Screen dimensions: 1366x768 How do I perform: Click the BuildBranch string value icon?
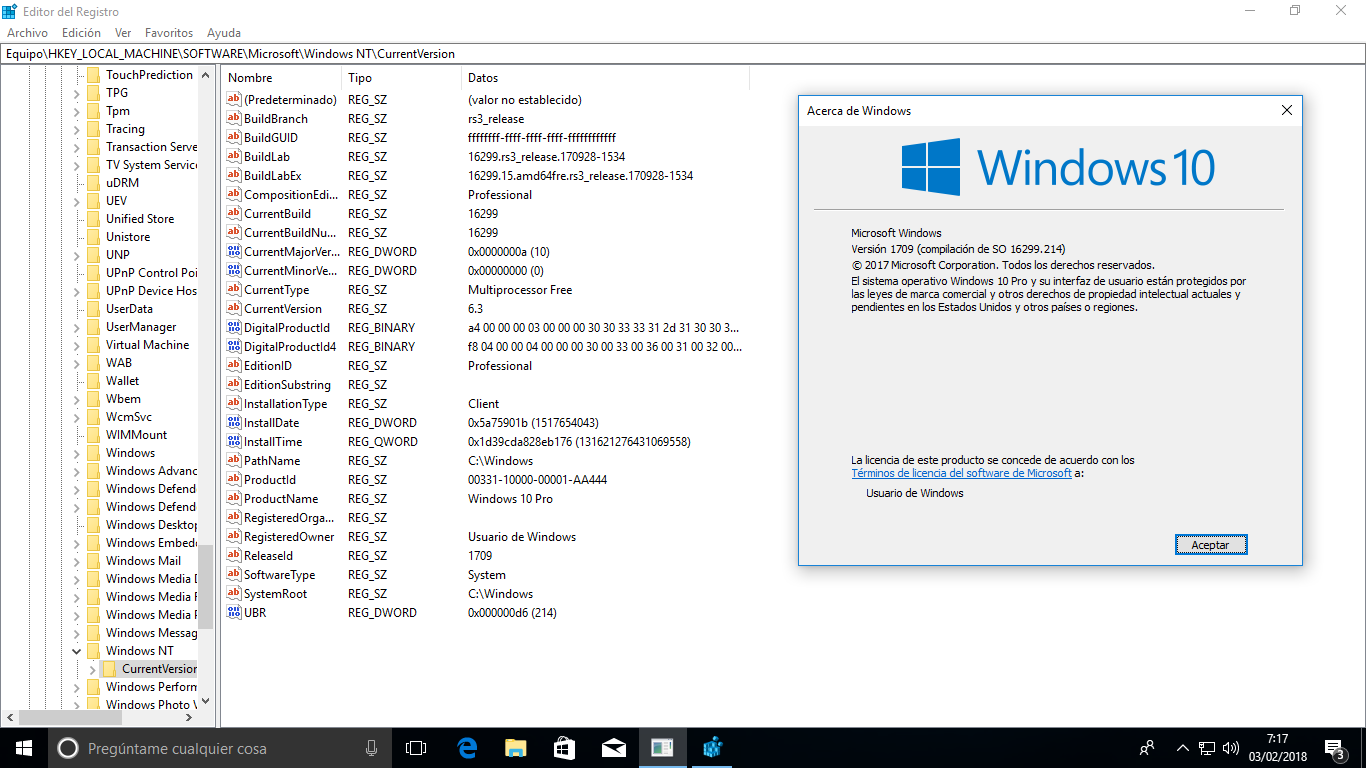[234, 119]
